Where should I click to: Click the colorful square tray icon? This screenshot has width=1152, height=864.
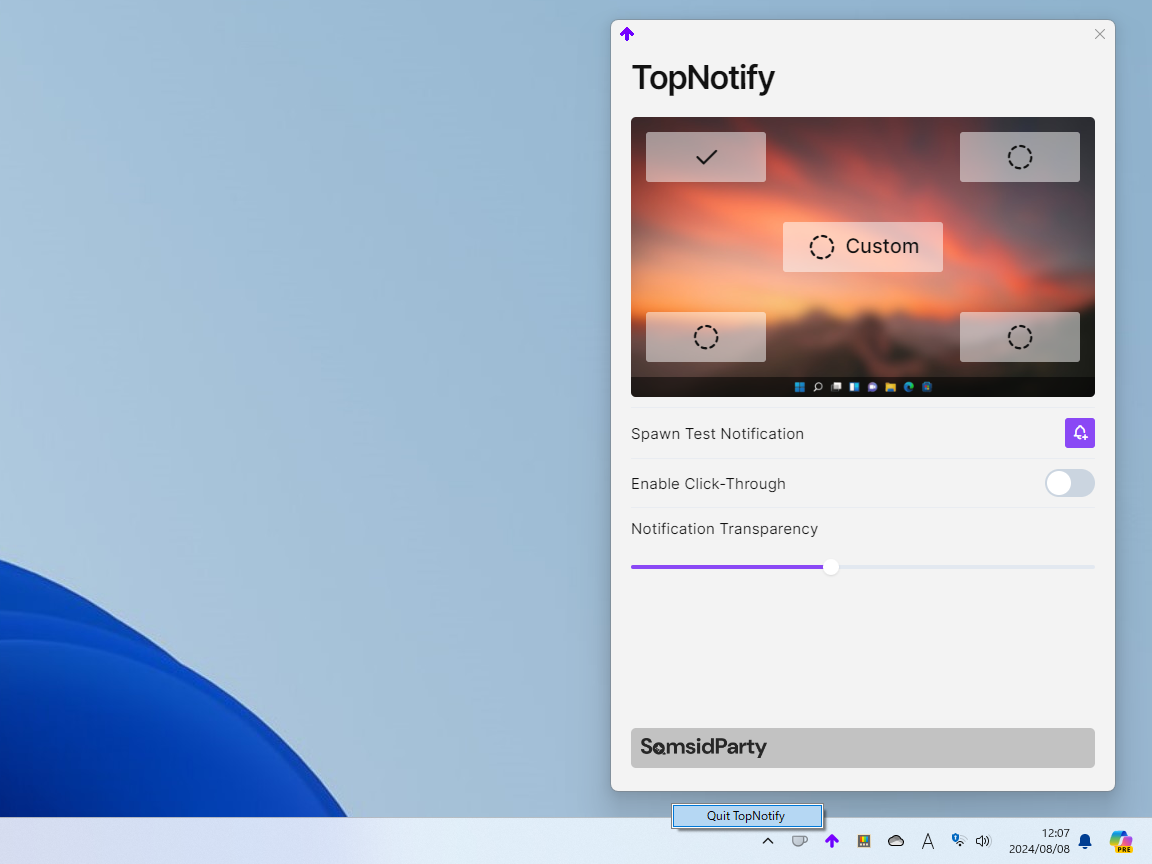tap(864, 840)
